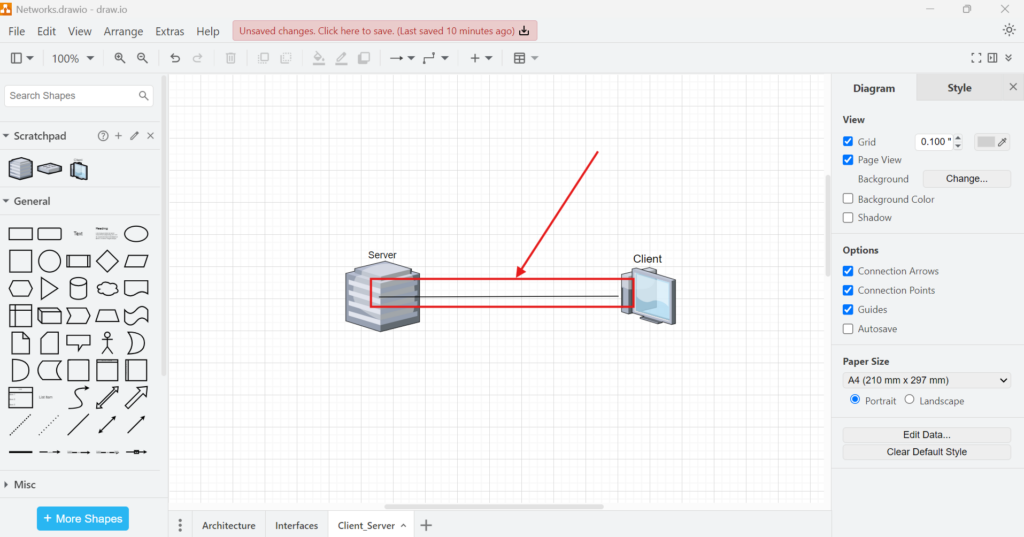Disable the Grid checkbox
This screenshot has width=1024, height=537.
coord(848,142)
